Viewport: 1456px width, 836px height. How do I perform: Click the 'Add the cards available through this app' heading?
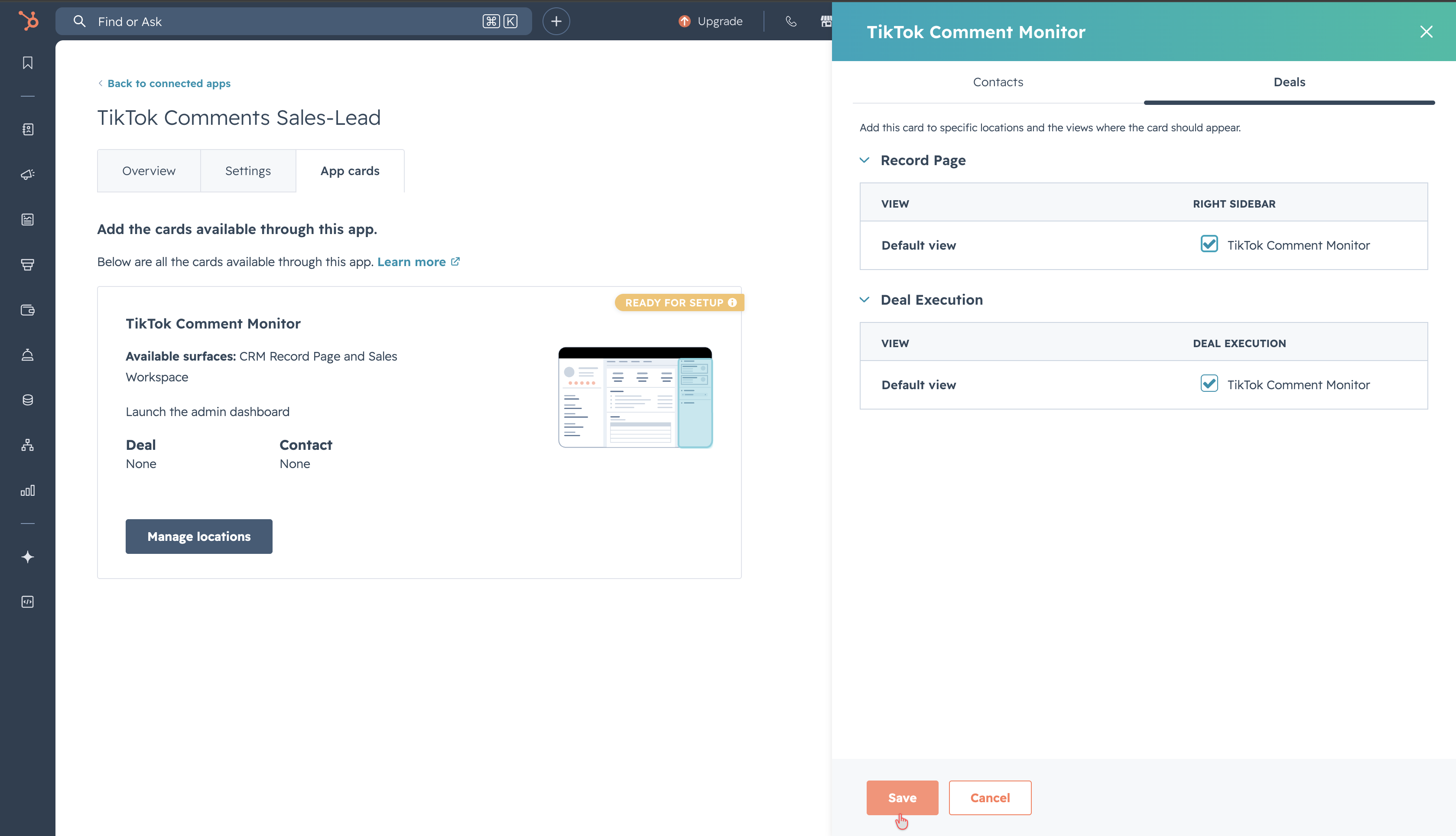coord(237,229)
